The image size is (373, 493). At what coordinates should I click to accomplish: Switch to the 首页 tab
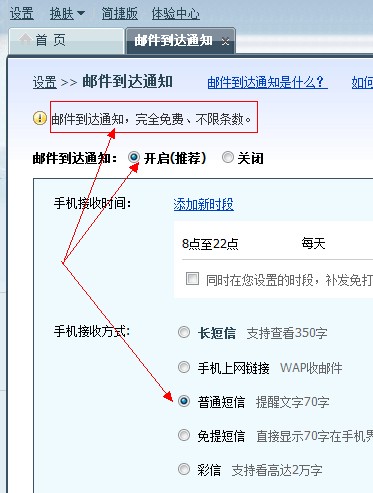pyautogui.click(x=66, y=41)
